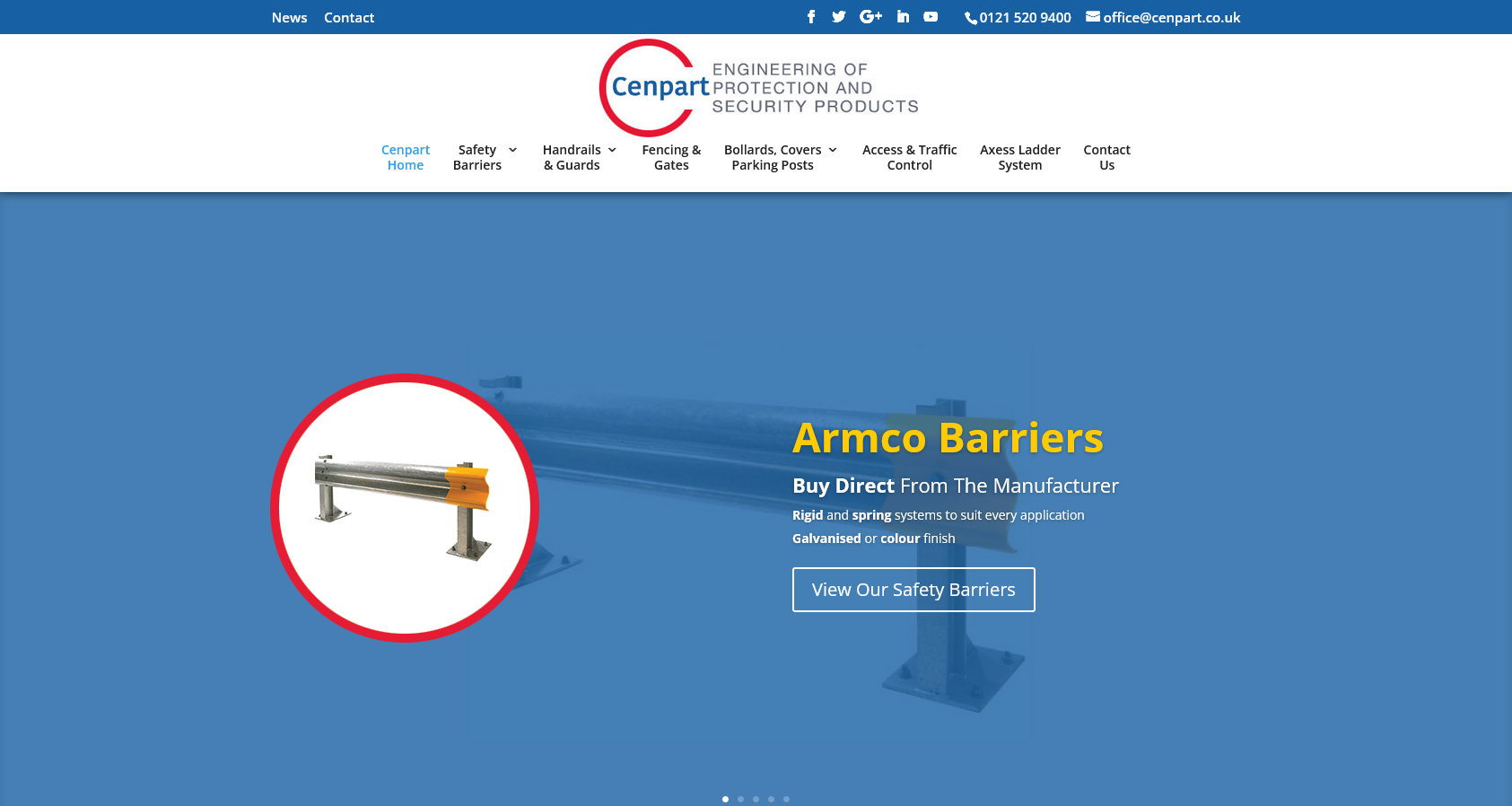This screenshot has height=806, width=1512.
Task: Expand the Handrails & Guards chevron
Action: (612, 150)
